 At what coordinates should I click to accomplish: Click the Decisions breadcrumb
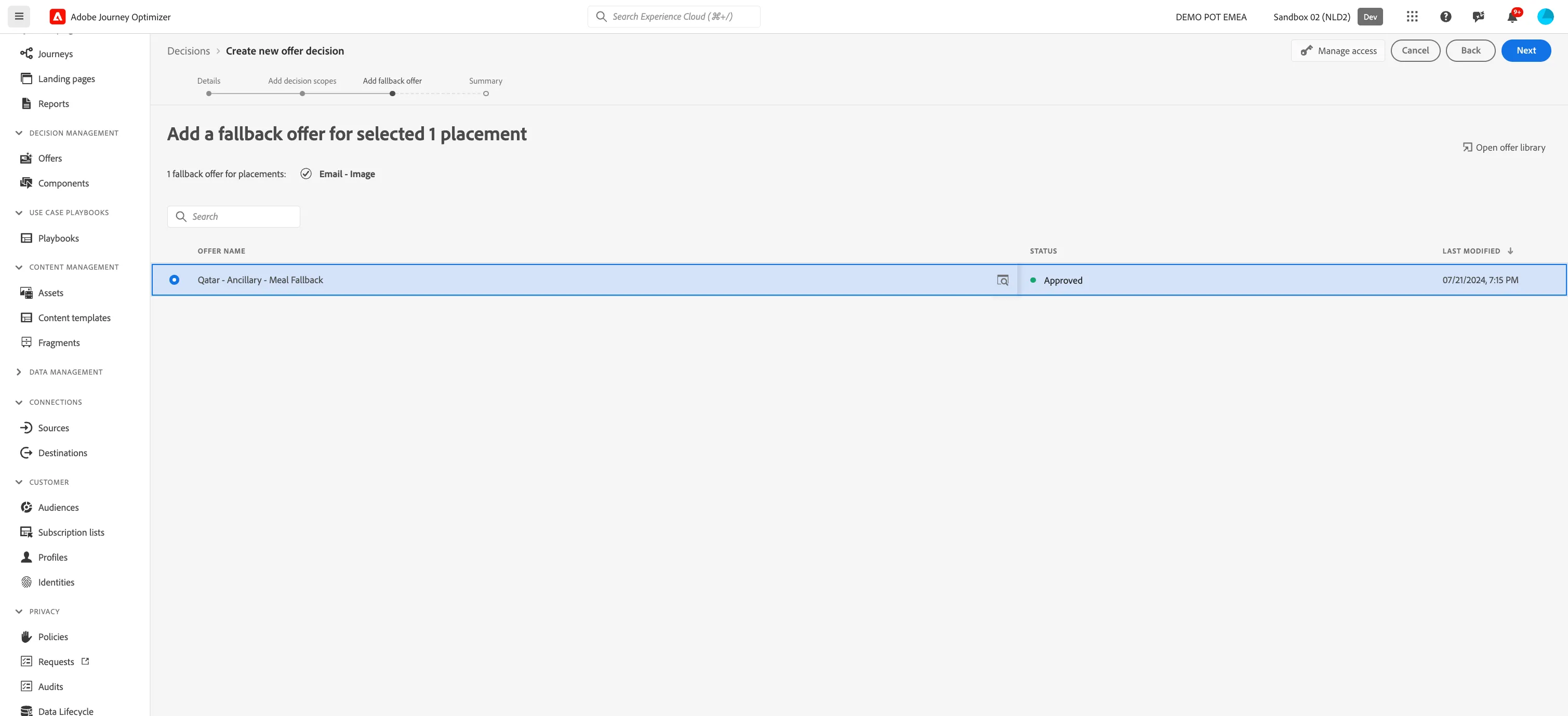[x=189, y=51]
